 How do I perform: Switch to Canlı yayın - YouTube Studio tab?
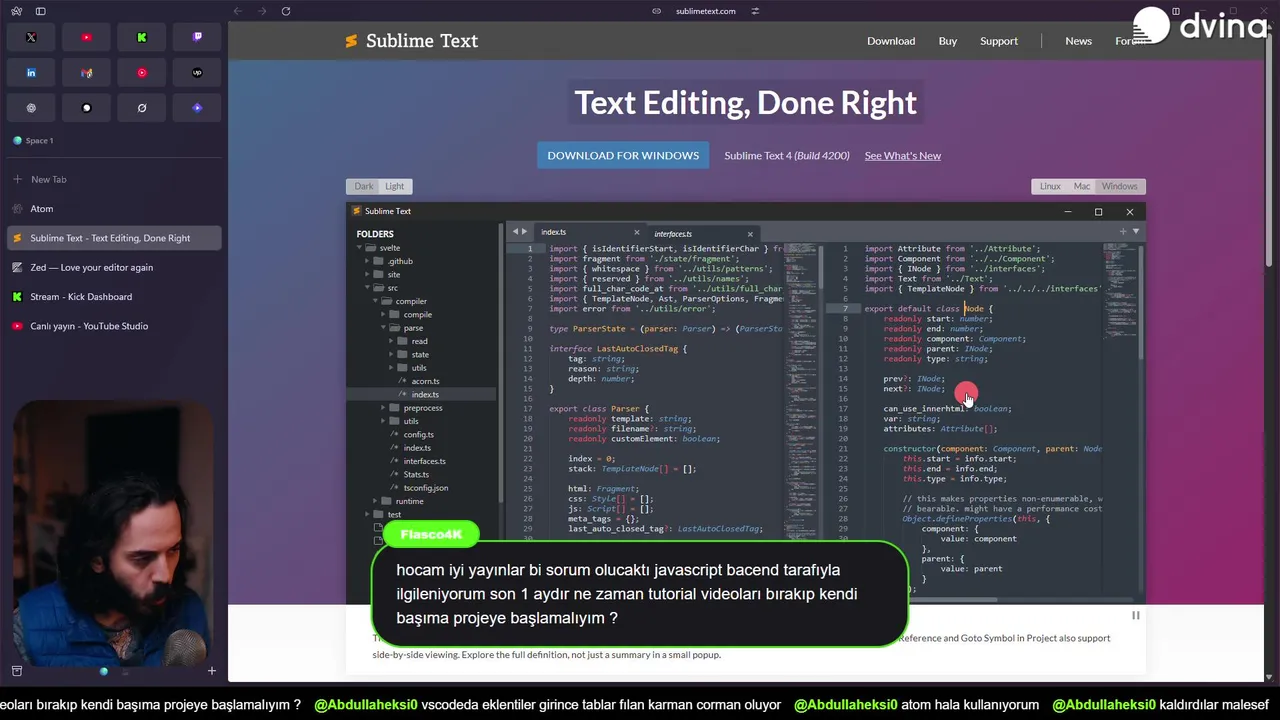[113, 326]
